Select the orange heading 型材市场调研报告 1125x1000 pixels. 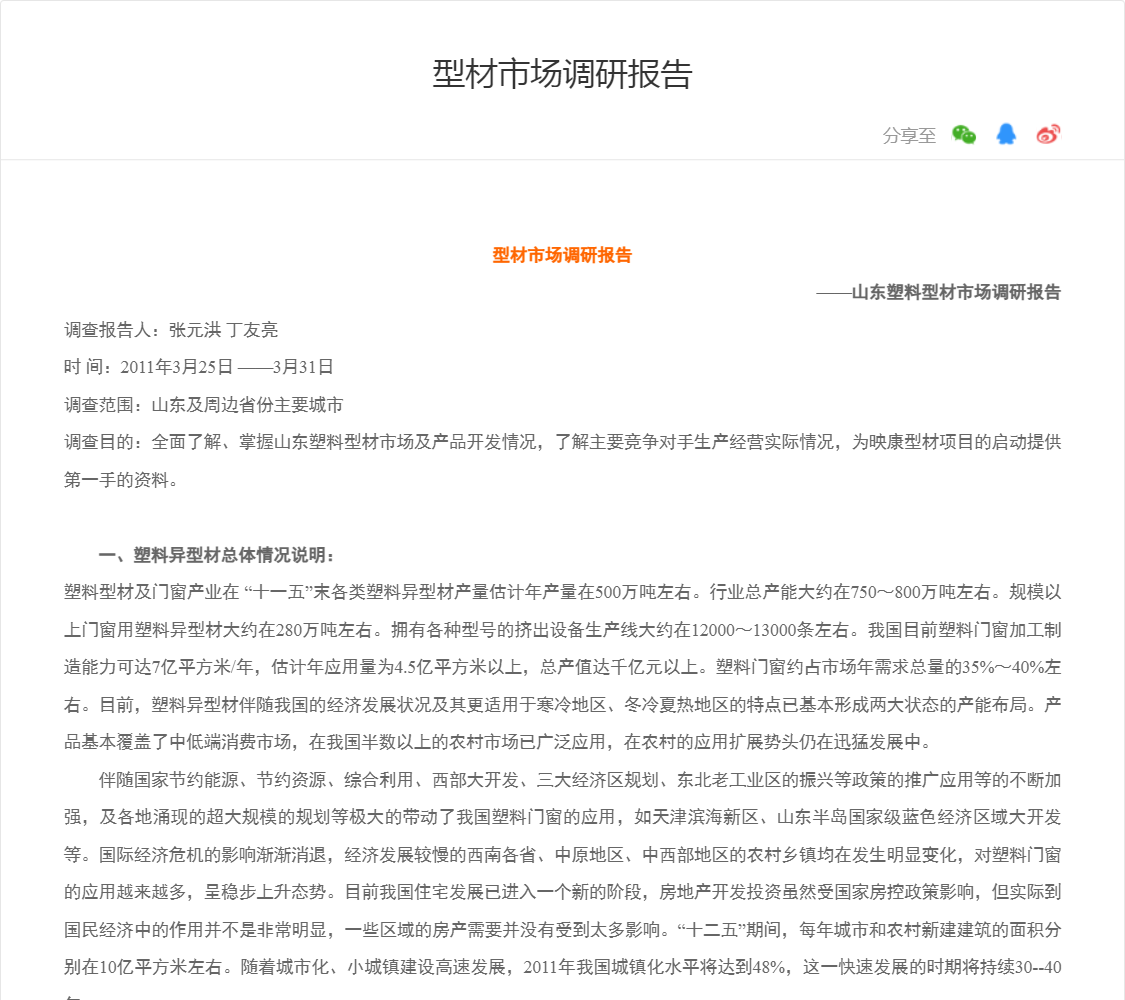click(x=562, y=255)
